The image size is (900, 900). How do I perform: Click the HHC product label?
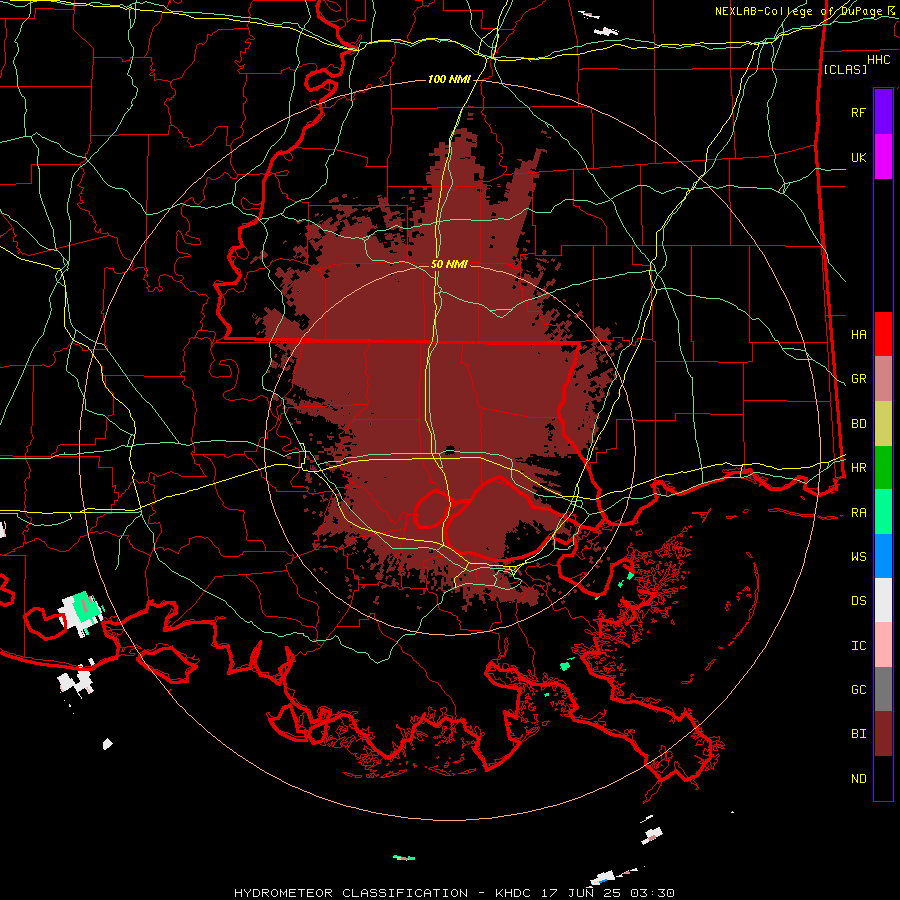pyautogui.click(x=878, y=60)
